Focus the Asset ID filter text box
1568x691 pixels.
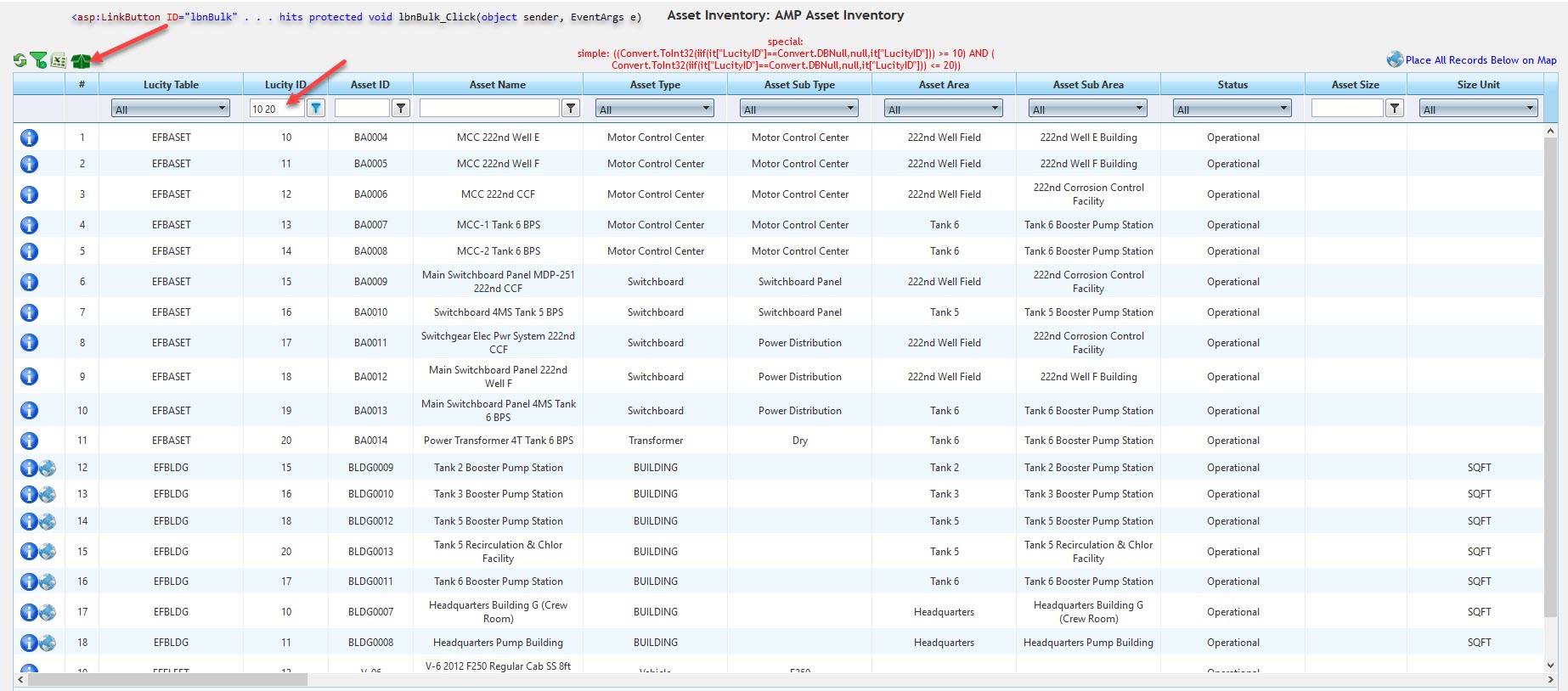point(362,108)
